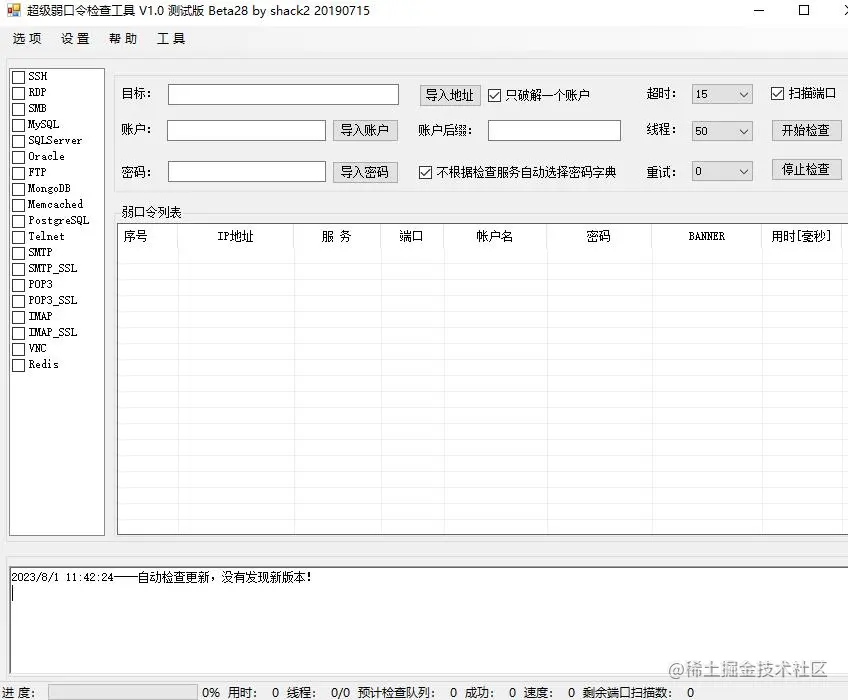Click the 导入密码 button
The image size is (848, 700).
(365, 172)
